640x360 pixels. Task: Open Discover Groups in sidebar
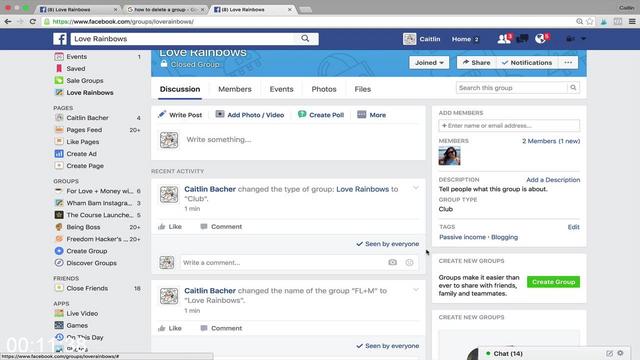(x=91, y=263)
